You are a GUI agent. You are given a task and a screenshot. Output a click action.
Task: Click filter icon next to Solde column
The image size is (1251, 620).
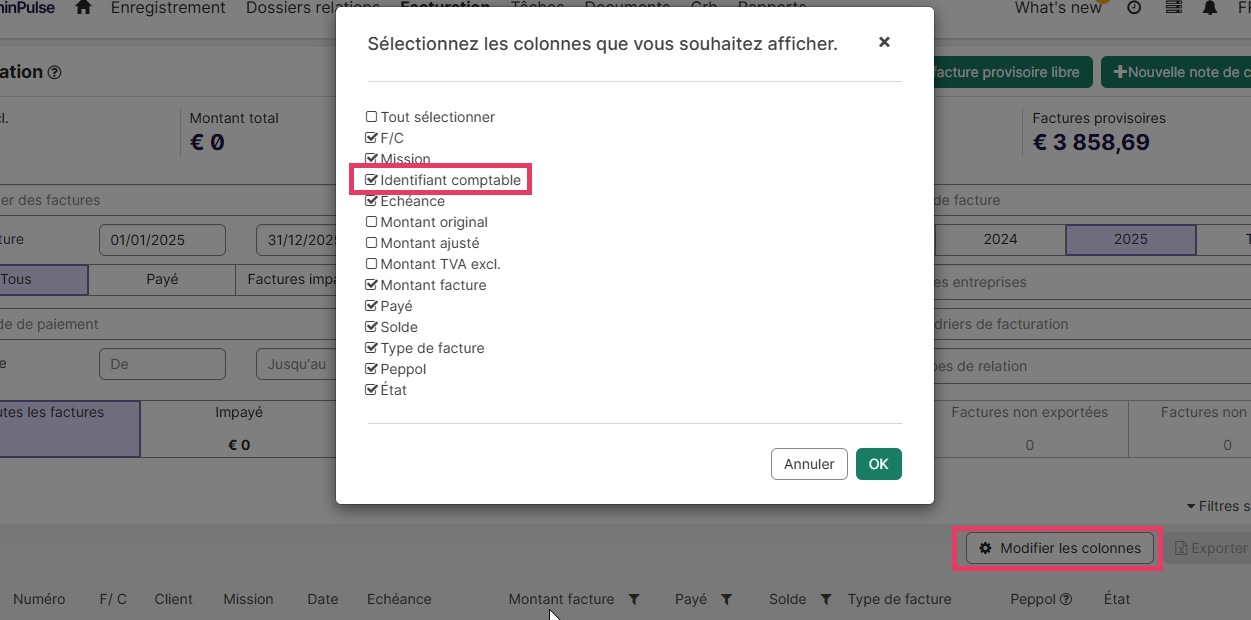point(826,600)
